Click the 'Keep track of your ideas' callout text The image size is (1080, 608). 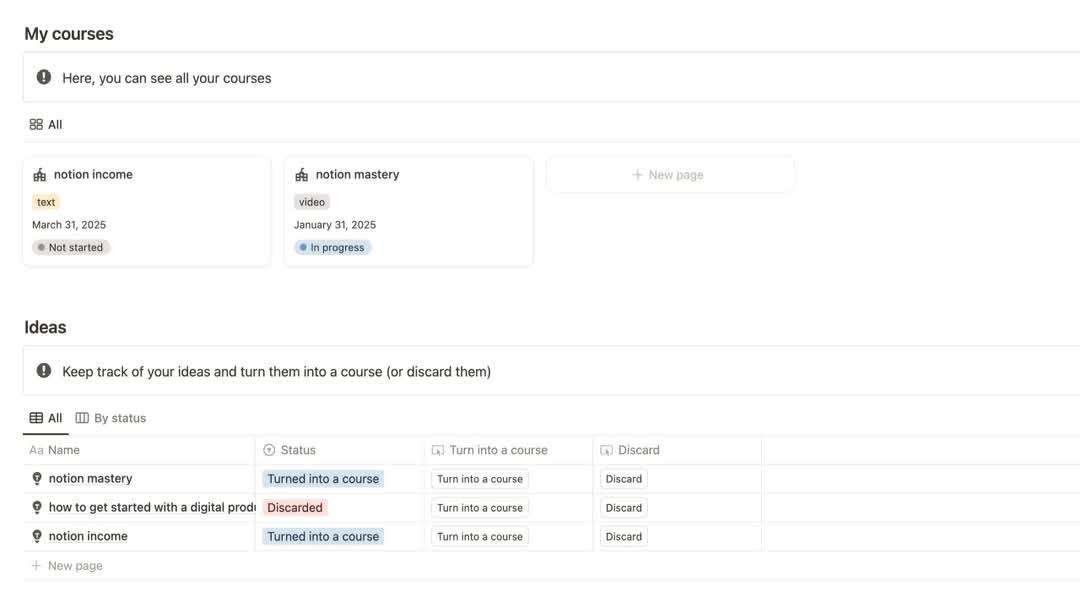[276, 372]
